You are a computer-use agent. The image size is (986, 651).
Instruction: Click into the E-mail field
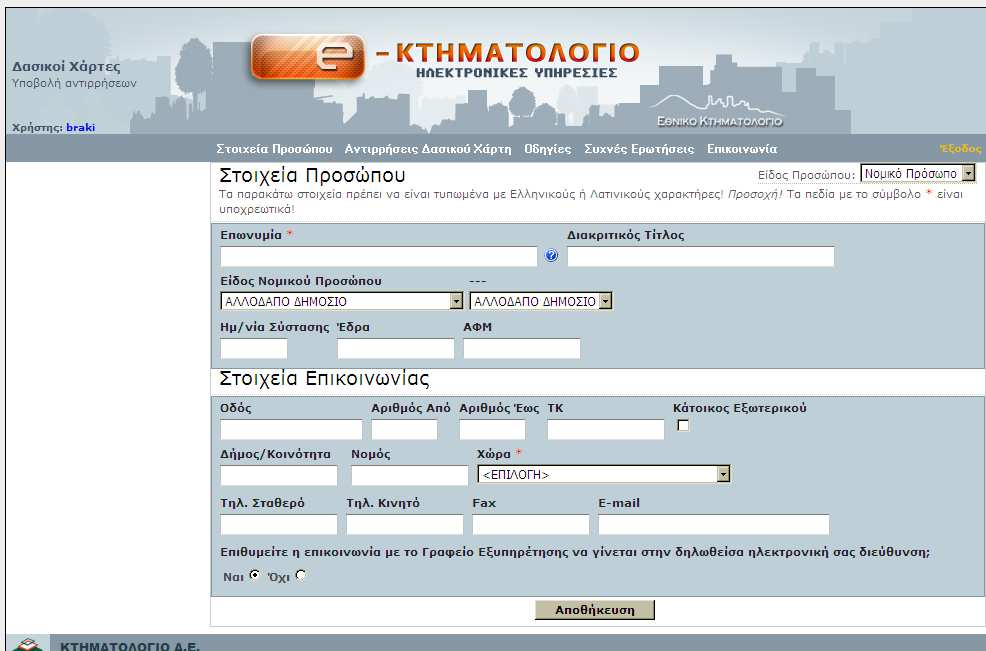click(x=714, y=525)
